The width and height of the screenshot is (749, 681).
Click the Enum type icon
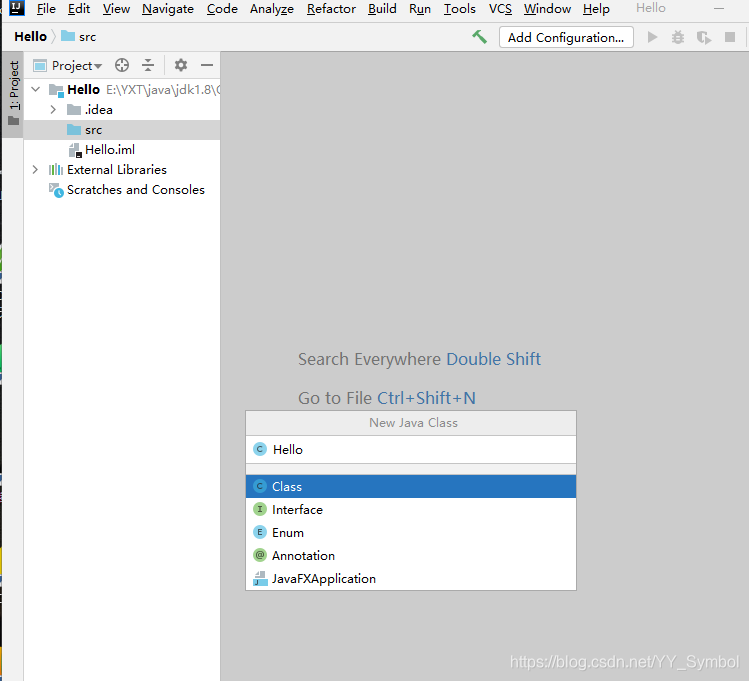pos(259,532)
